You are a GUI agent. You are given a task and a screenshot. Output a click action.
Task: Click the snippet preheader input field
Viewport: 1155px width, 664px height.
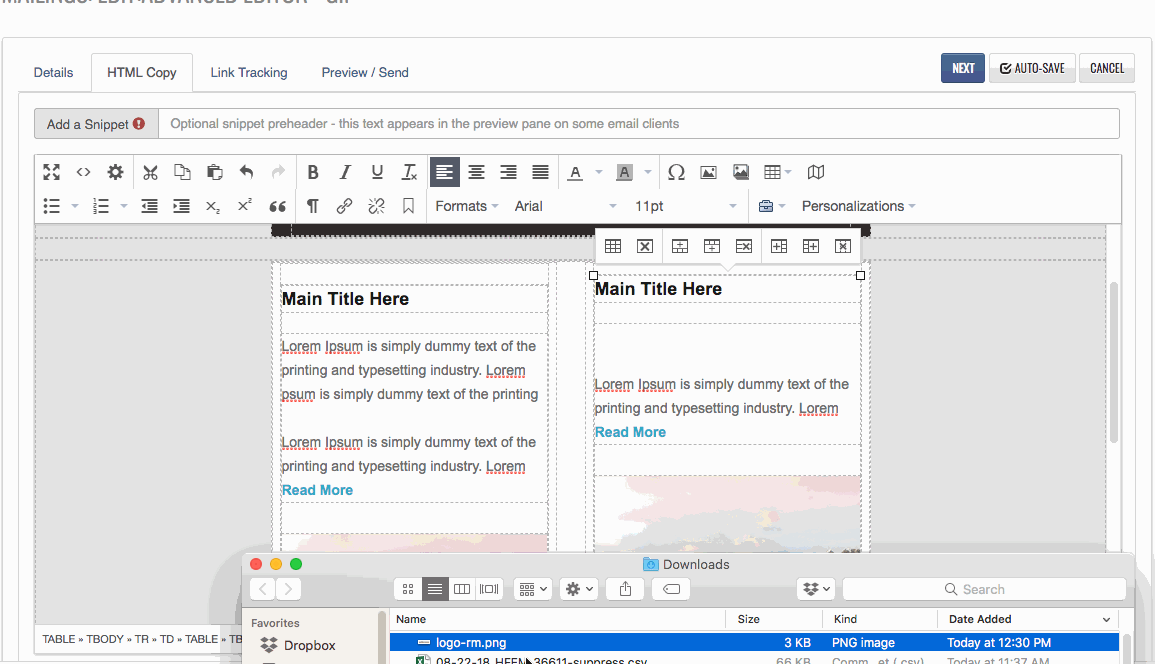pyautogui.click(x=638, y=124)
